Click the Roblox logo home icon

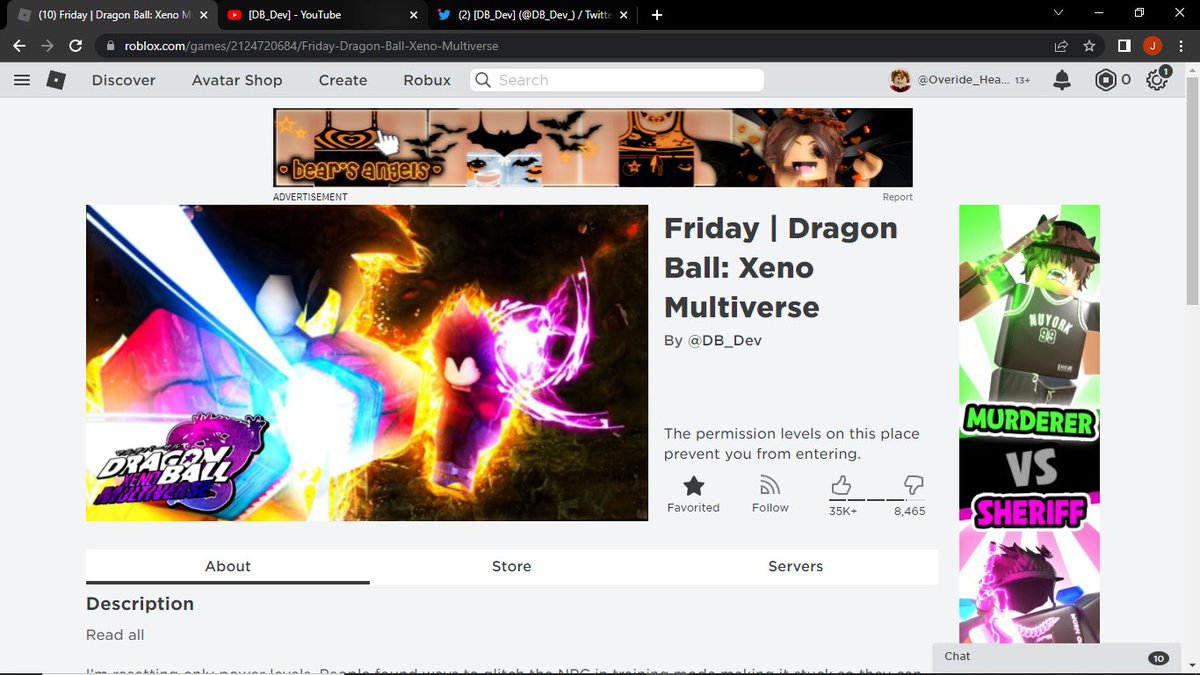point(56,80)
